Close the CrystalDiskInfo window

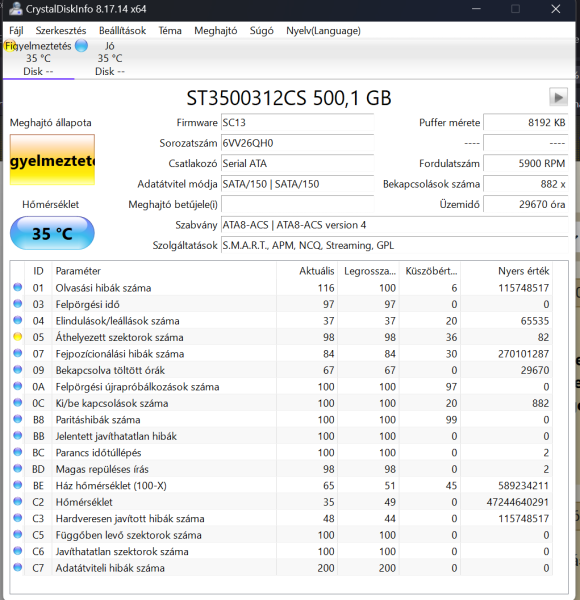[556, 9]
